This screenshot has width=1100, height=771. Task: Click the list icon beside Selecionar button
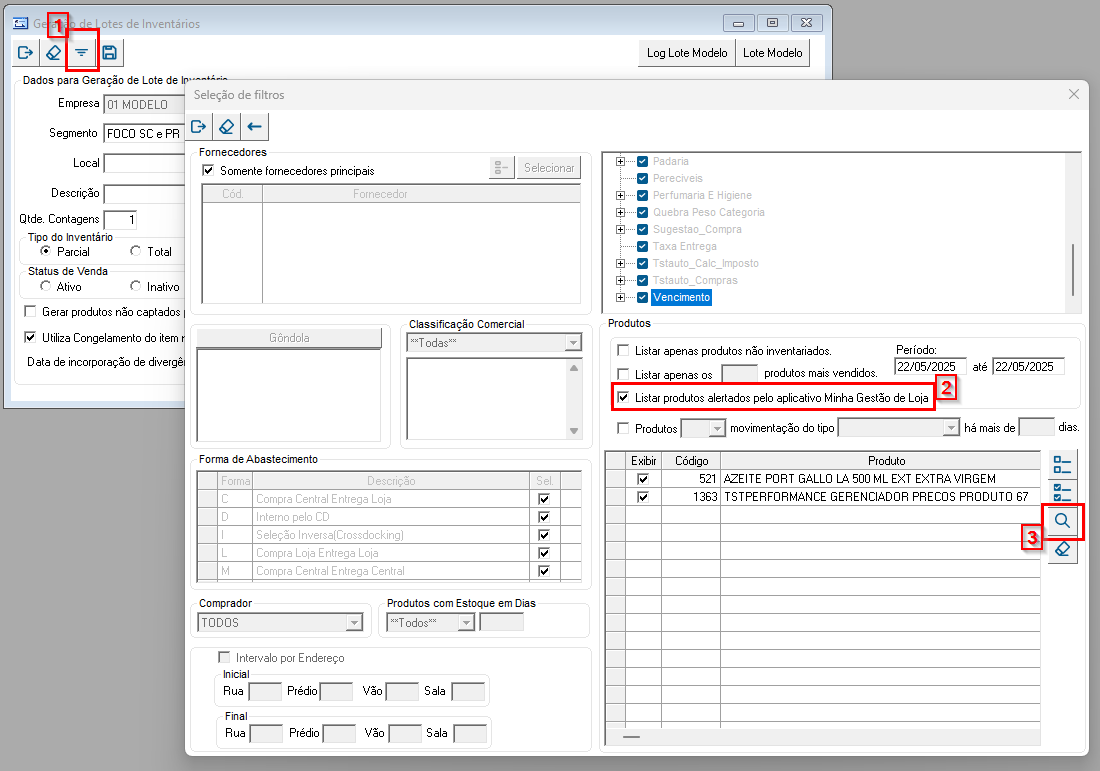tap(502, 168)
